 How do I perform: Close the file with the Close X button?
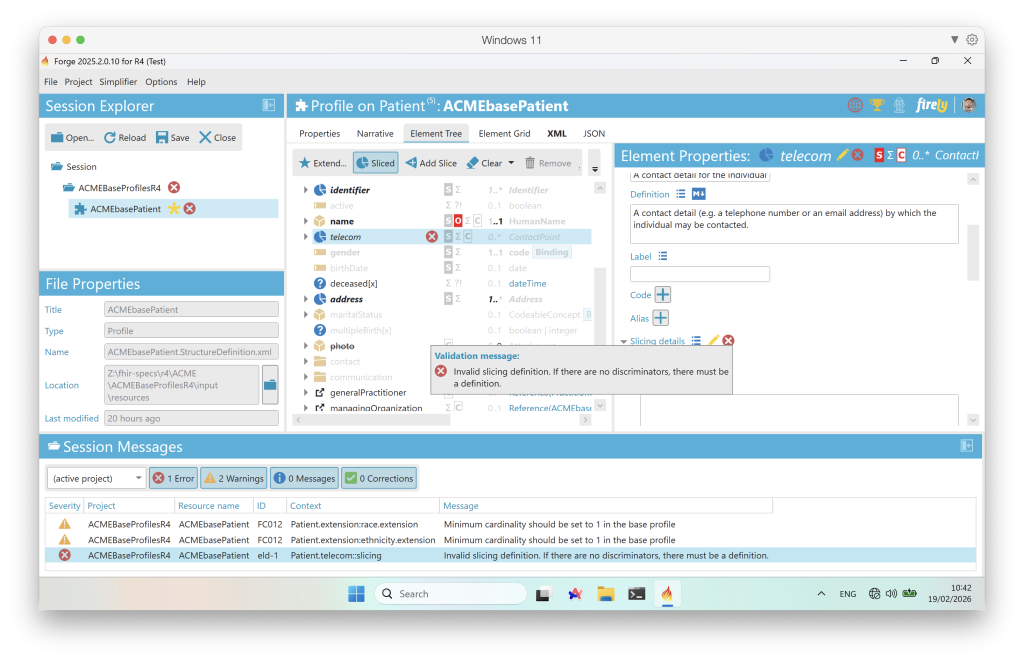pos(217,137)
